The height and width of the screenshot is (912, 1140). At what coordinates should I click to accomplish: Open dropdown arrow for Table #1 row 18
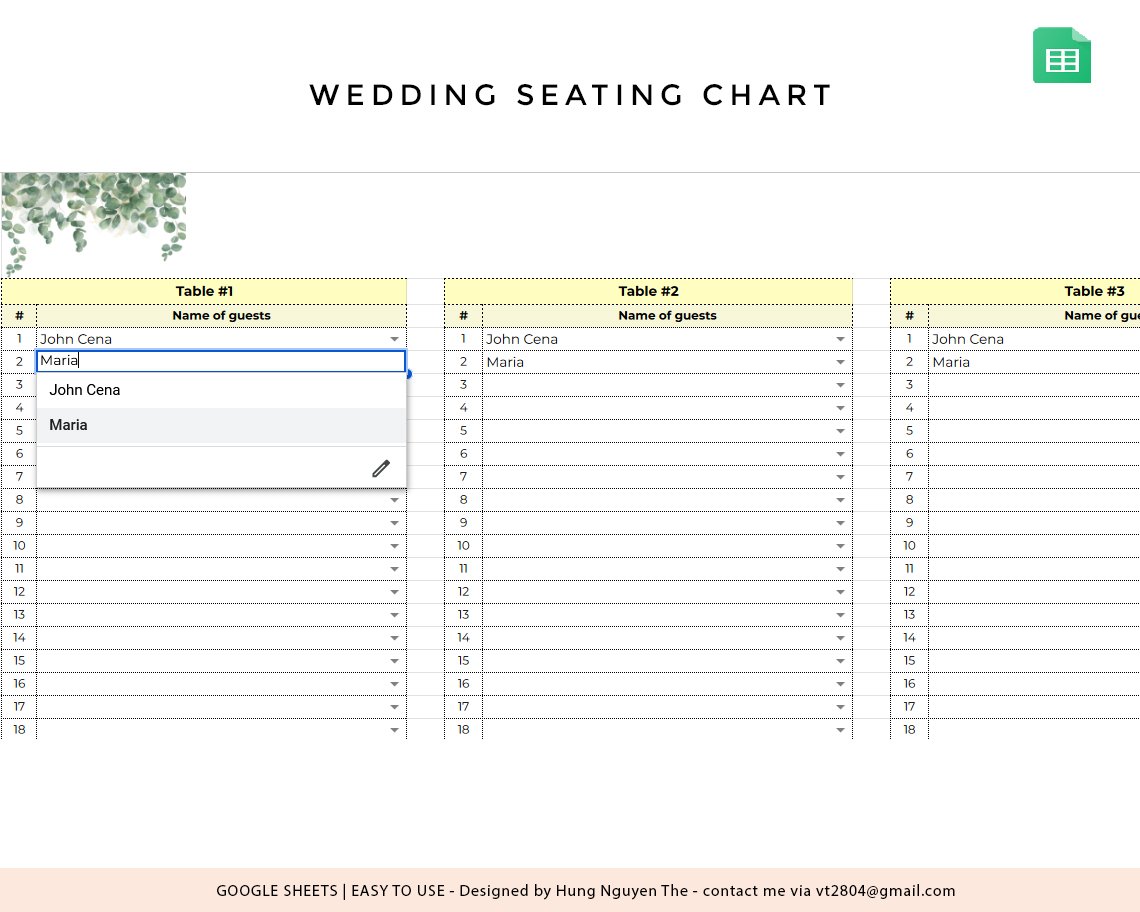click(394, 729)
